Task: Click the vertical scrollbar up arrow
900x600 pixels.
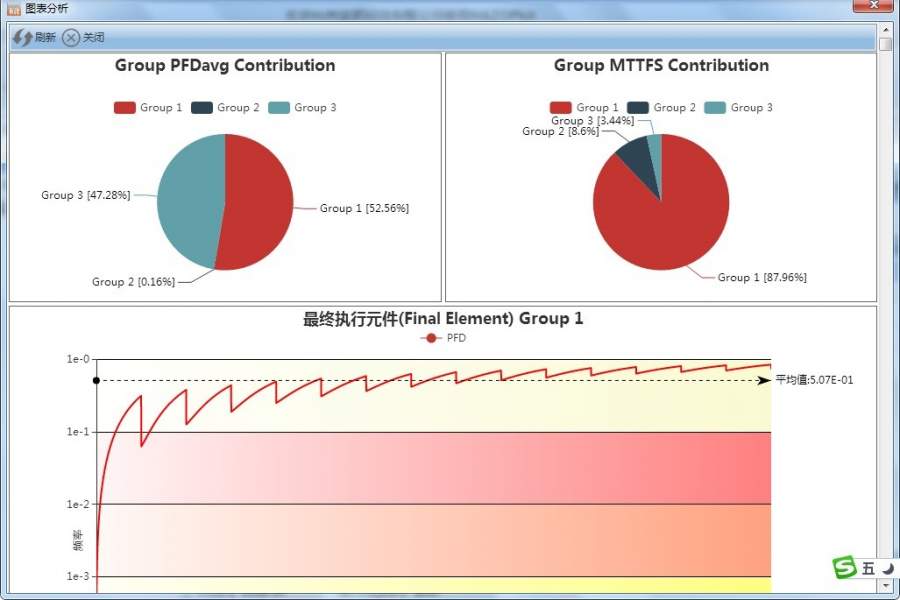Action: (x=886, y=29)
